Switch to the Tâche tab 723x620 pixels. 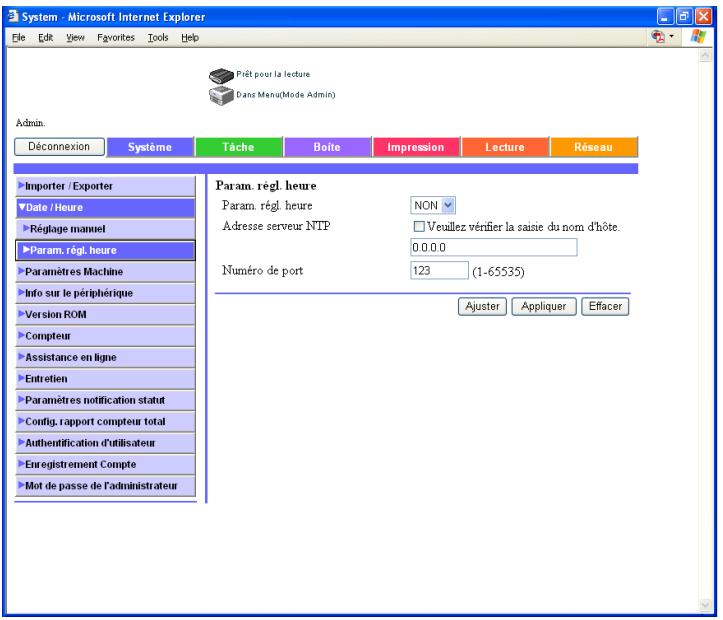[x=238, y=147]
